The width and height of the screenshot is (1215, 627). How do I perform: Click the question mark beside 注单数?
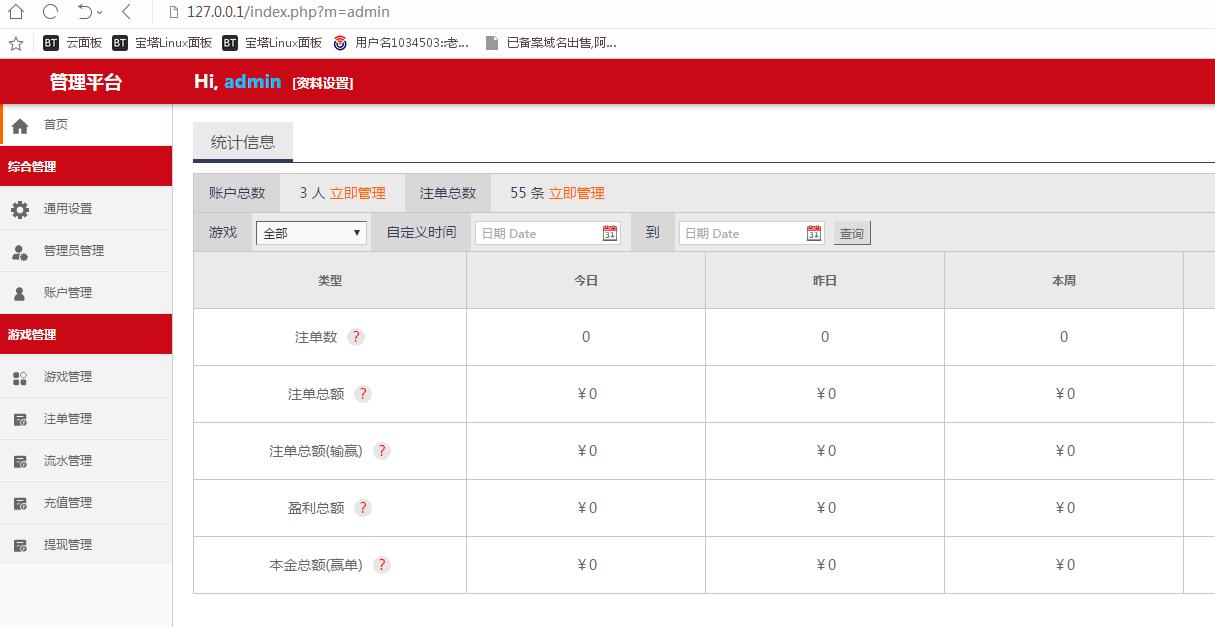pyautogui.click(x=356, y=337)
